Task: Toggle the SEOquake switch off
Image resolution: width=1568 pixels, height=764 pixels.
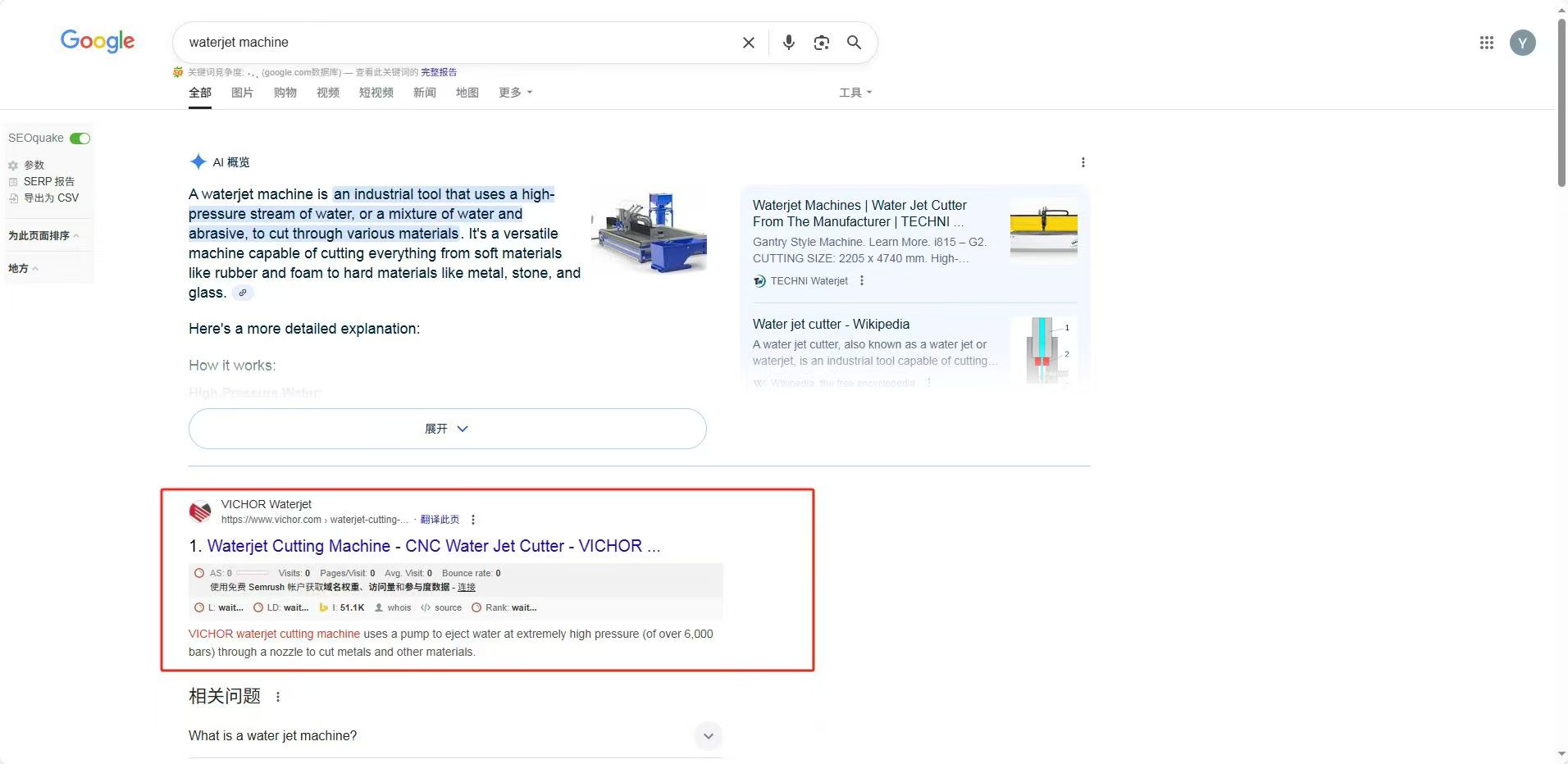Action: tap(80, 139)
